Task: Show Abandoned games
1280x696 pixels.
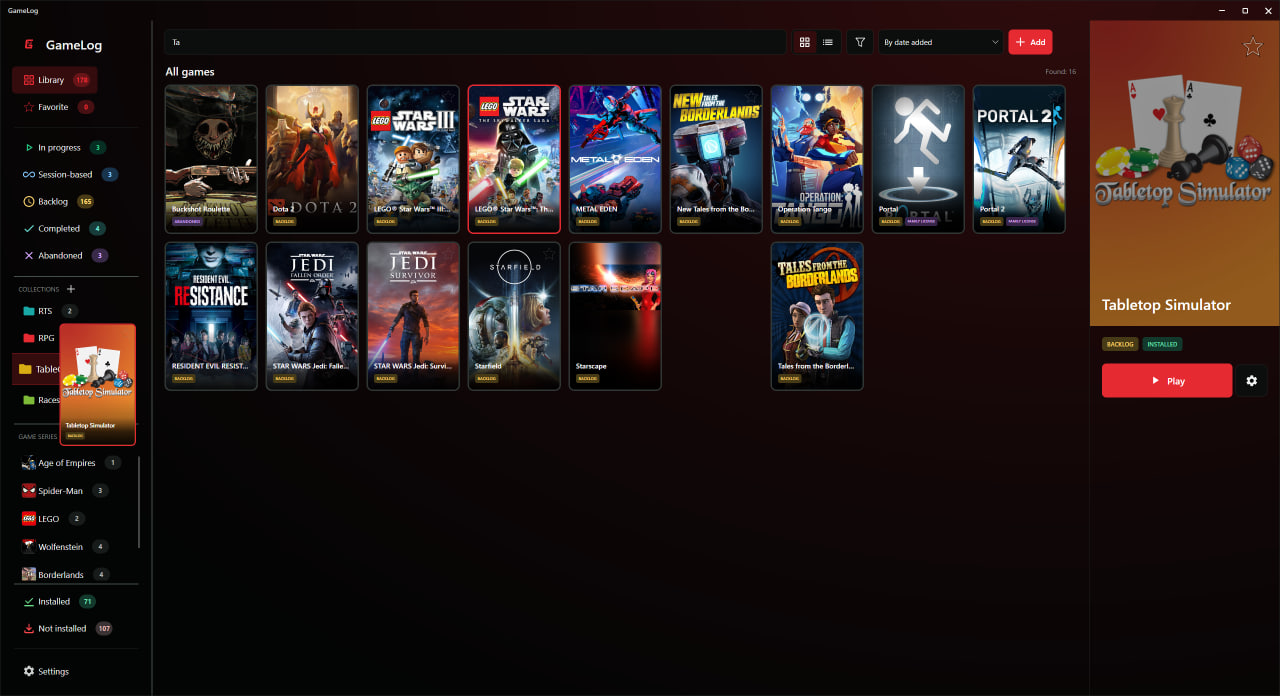Action: [65, 255]
